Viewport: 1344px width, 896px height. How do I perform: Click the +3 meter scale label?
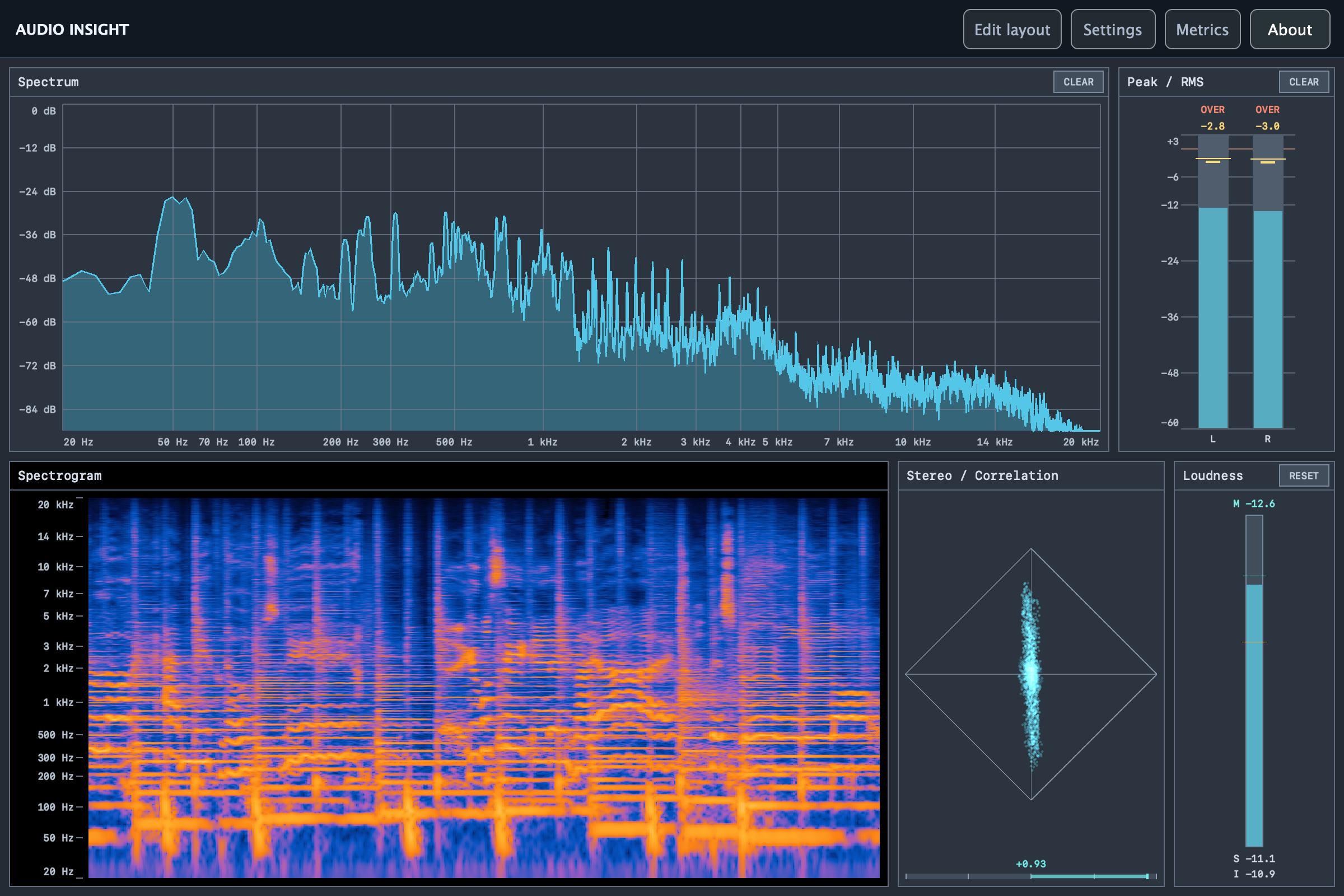(x=1173, y=141)
